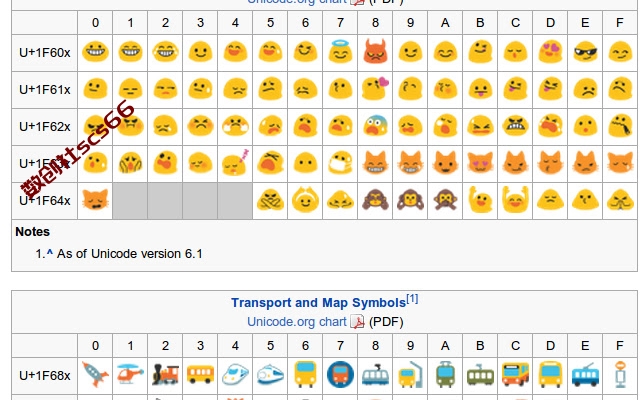640x400 pixels.
Task: Click the rocket emoji in transport table
Action: coord(95,374)
